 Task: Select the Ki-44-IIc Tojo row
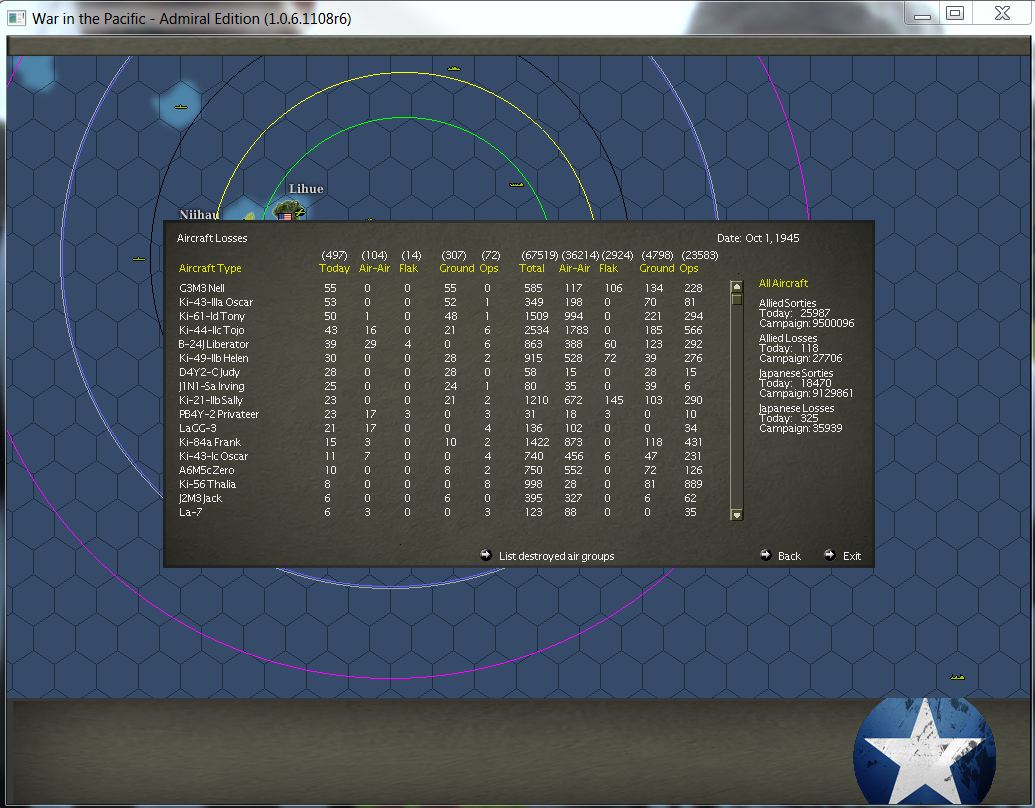tap(441, 330)
